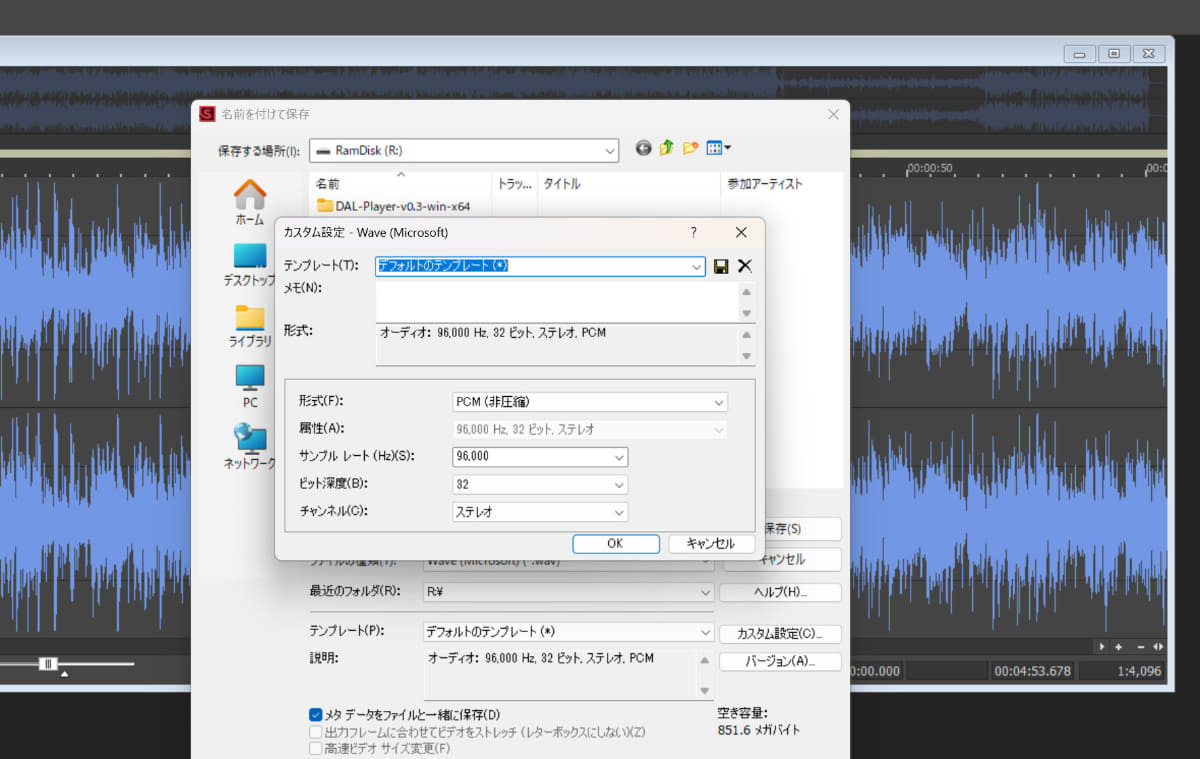Open the チャンネル ステレオ dropdown
This screenshot has height=759, width=1200.
coord(540,512)
